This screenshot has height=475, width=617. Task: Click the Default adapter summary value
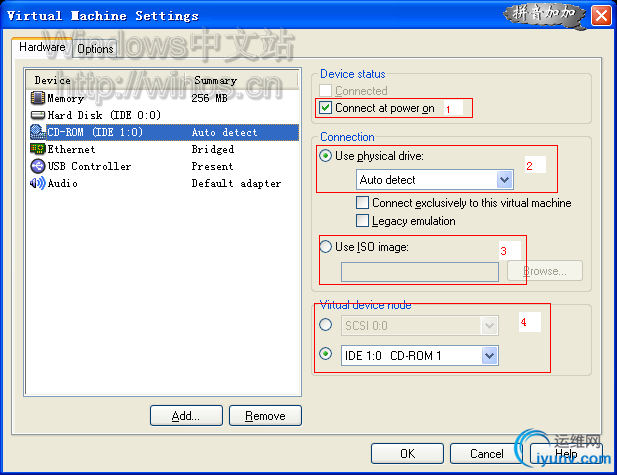(236, 183)
